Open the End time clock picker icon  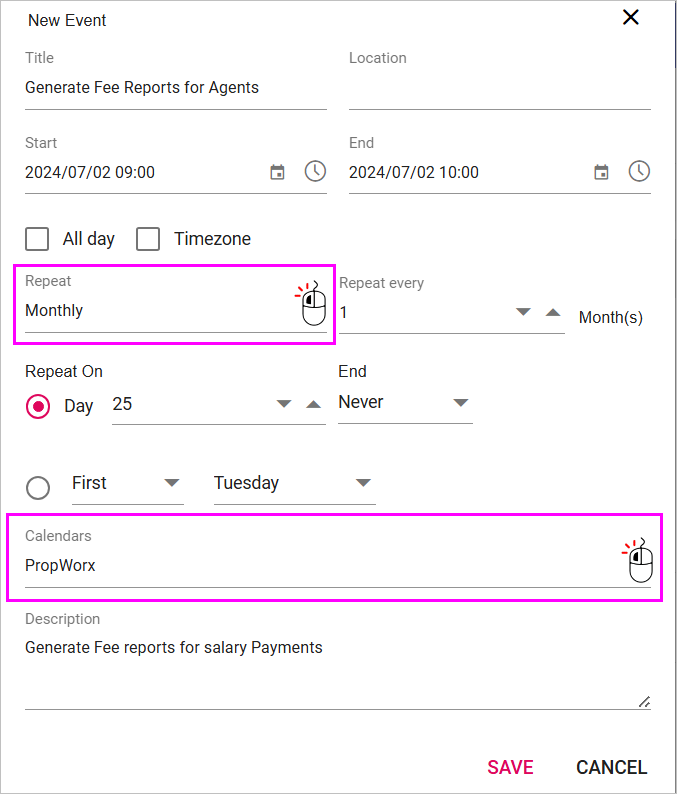(639, 171)
